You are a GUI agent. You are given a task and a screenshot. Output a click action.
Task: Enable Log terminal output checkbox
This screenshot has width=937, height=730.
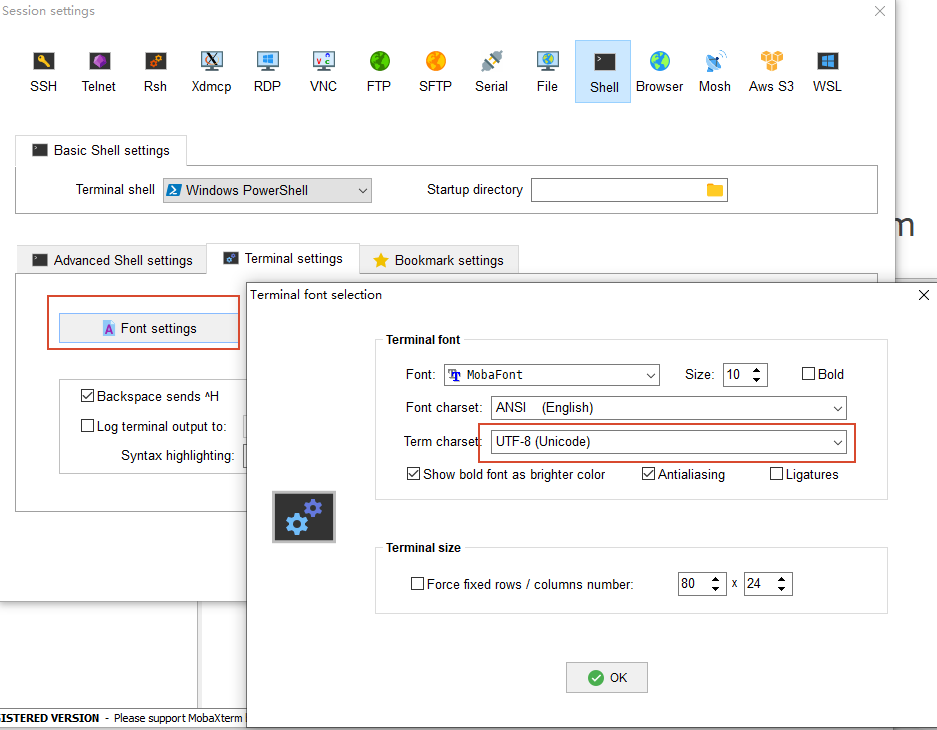click(87, 426)
